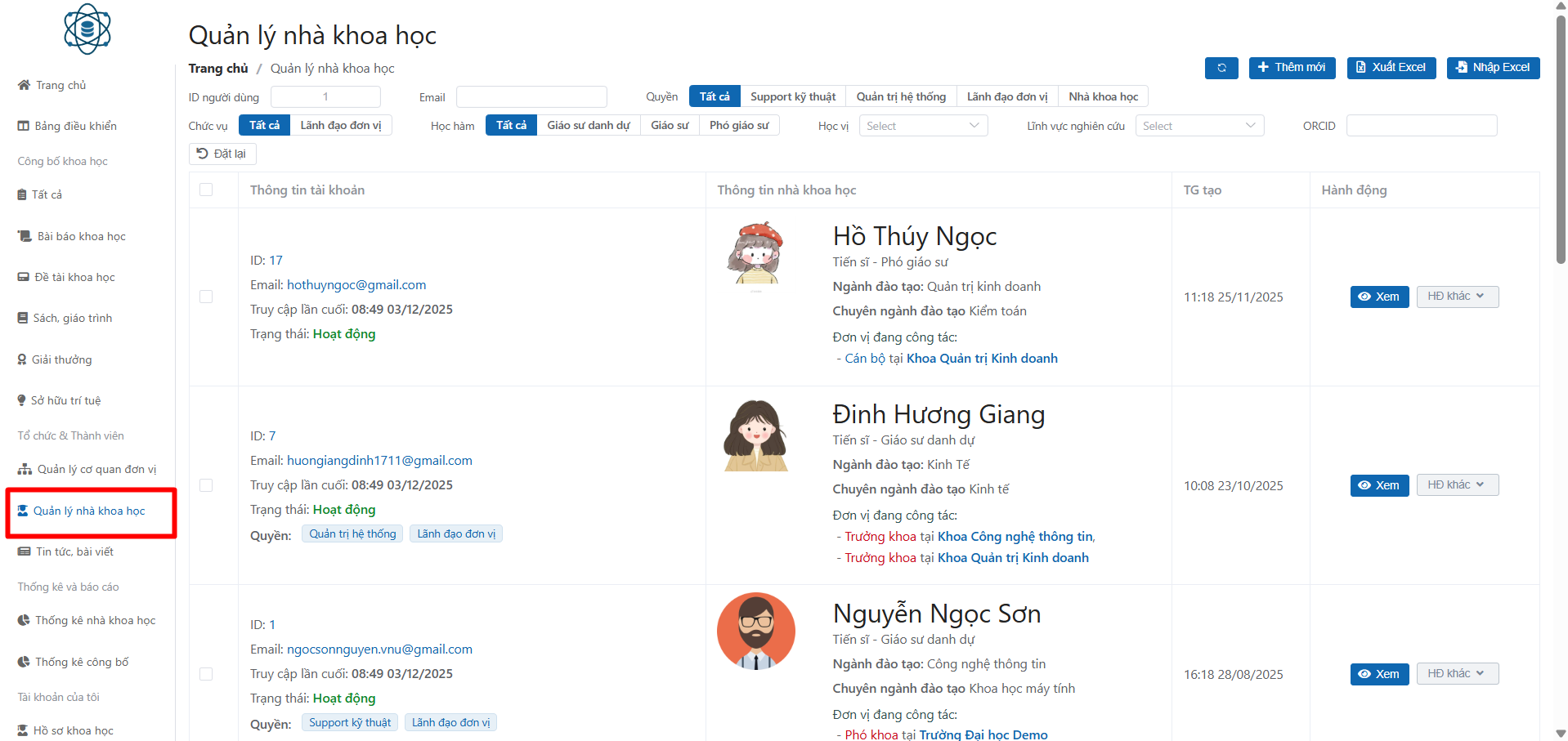Check the row for Đinh Hương Giang
1568x741 pixels.
pyautogui.click(x=206, y=485)
